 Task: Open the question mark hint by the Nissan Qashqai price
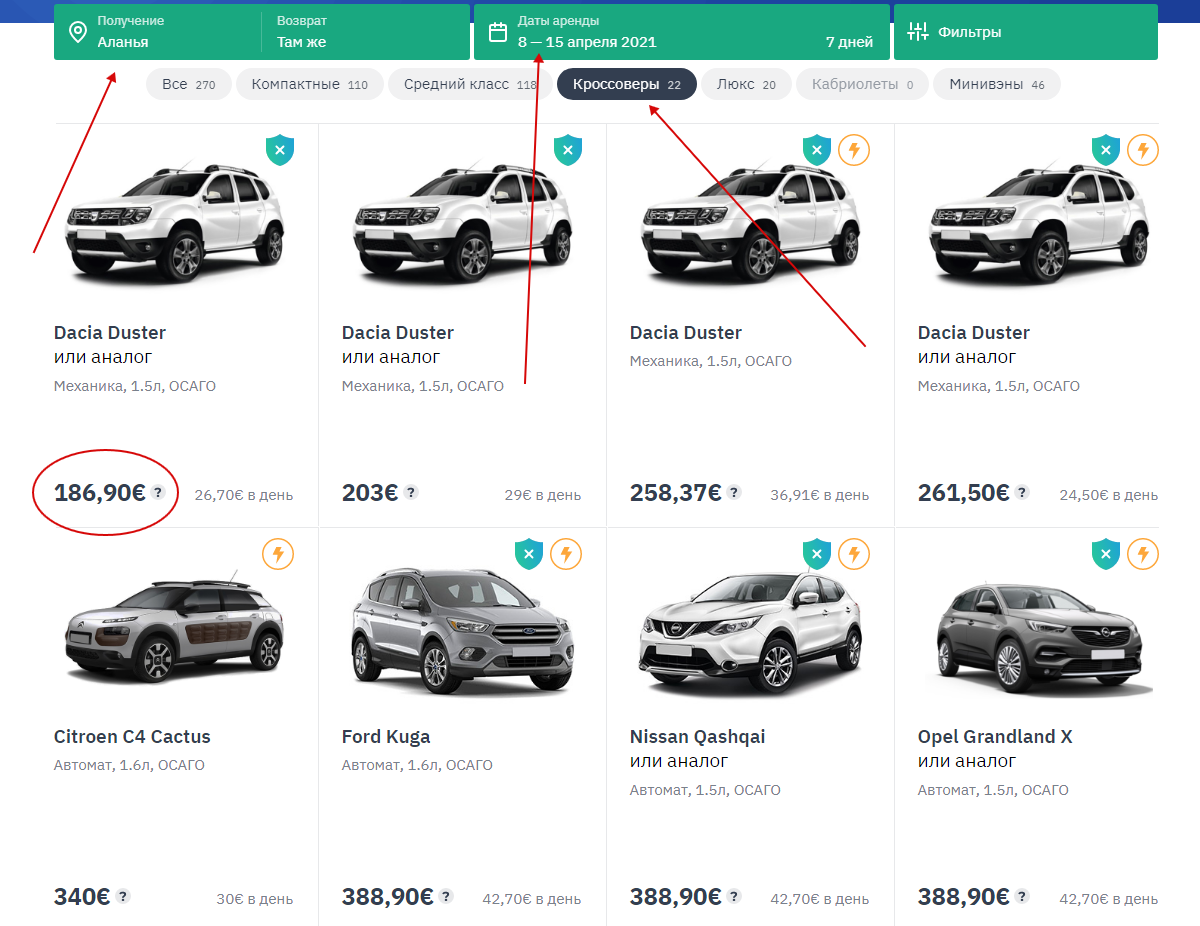[x=734, y=896]
